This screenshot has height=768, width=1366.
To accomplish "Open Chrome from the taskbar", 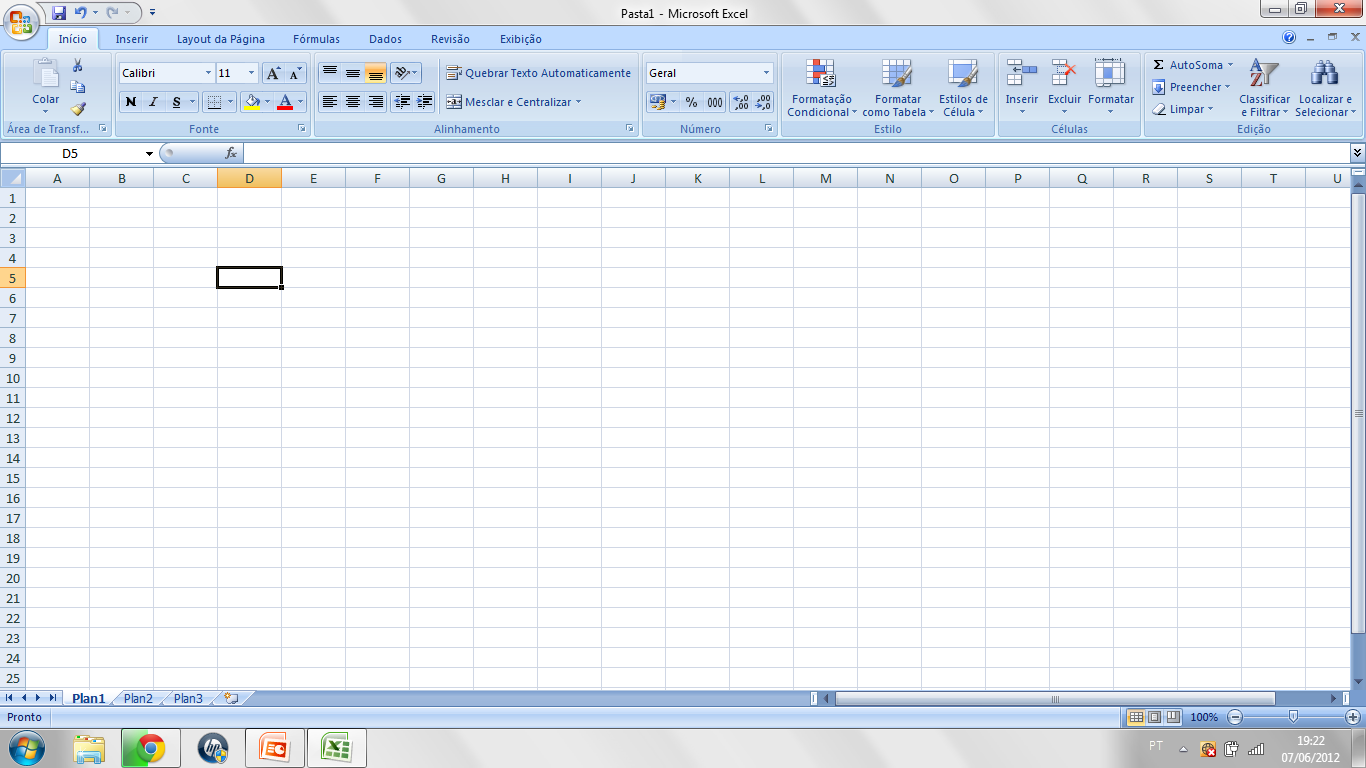I will pyautogui.click(x=151, y=748).
